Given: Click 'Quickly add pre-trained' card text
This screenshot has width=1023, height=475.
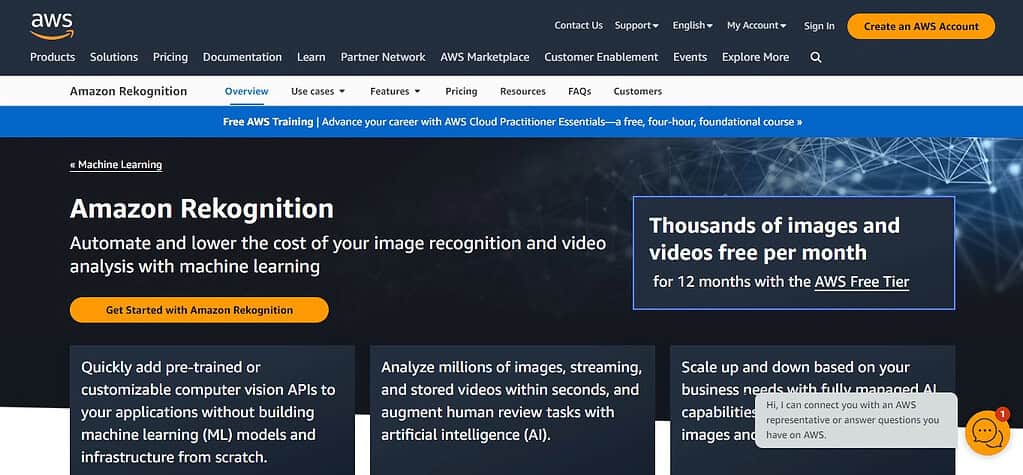Looking at the screenshot, I should 208,412.
